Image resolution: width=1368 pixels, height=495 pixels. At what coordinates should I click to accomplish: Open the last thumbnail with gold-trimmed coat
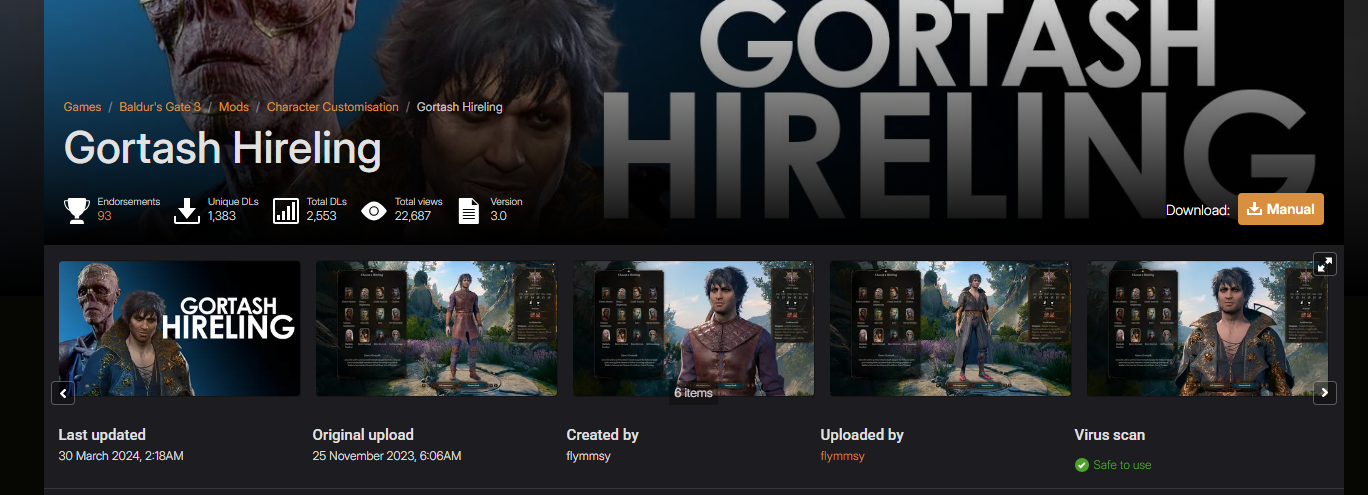(1207, 328)
